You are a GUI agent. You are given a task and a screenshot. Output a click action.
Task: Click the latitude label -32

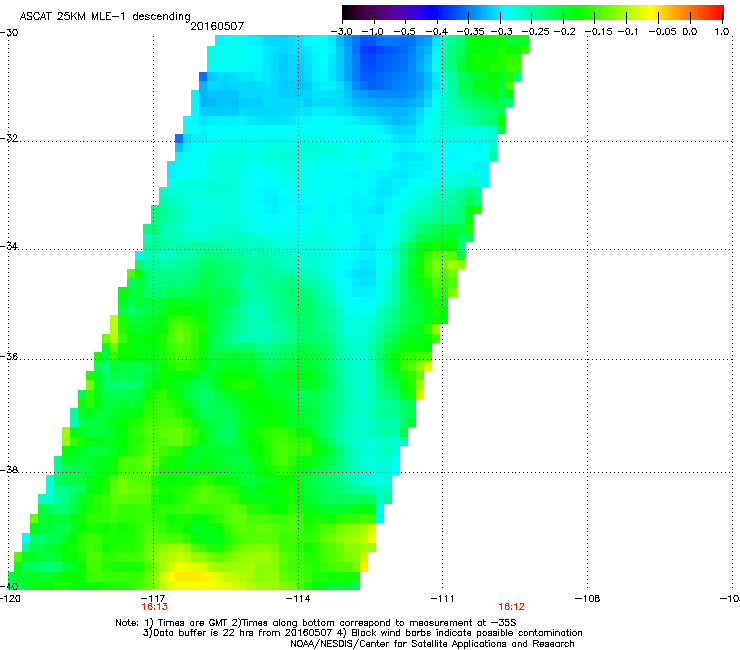point(9,138)
